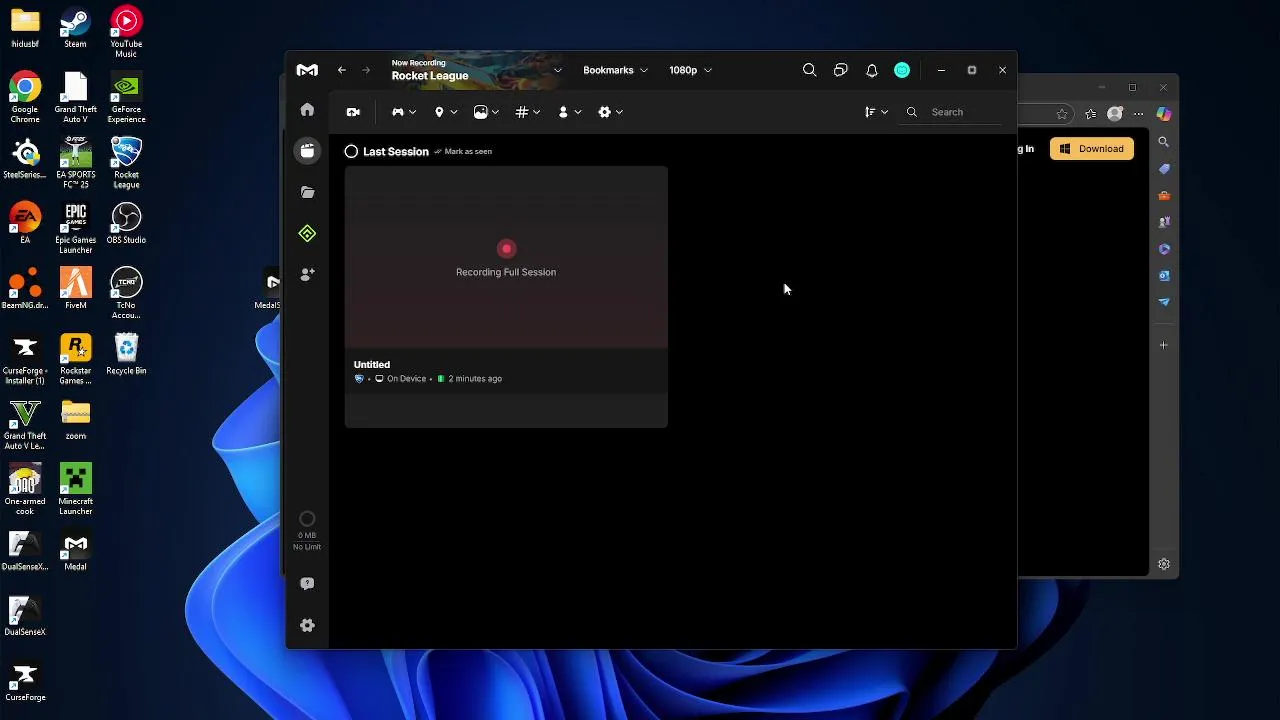Select the Last Session circle checkbox
The height and width of the screenshot is (720, 1280).
tap(351, 152)
